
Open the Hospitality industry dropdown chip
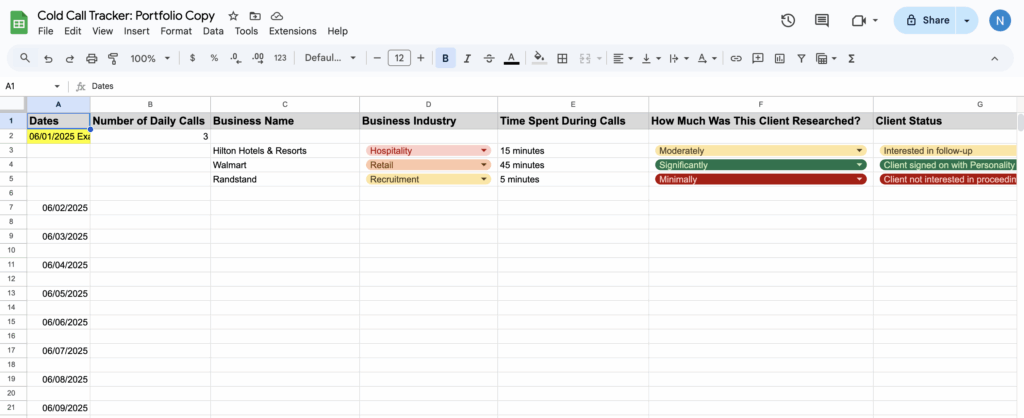pos(428,150)
